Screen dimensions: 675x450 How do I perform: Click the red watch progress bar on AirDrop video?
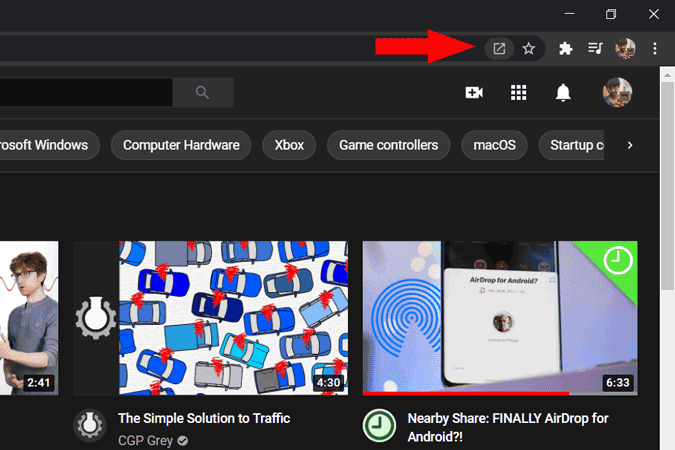pyautogui.click(x=466, y=393)
